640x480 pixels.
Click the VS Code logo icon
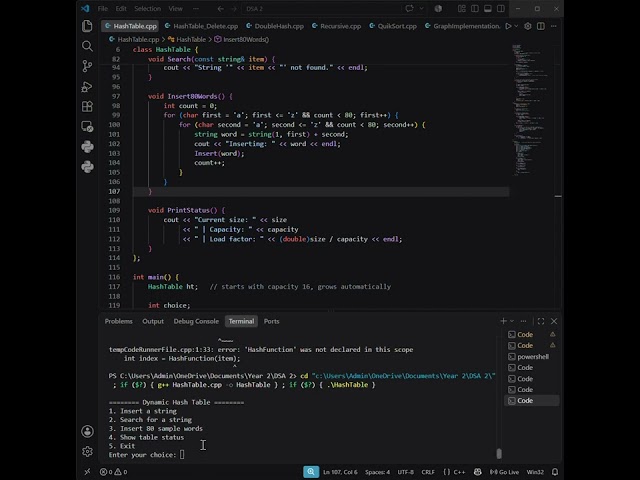(x=85, y=9)
